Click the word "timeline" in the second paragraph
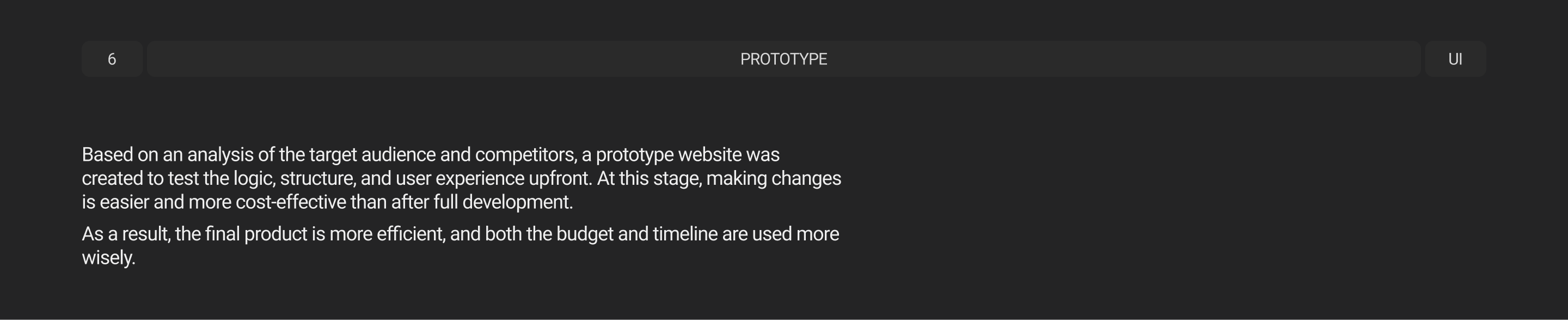1568x320 pixels. pyautogui.click(x=685, y=234)
